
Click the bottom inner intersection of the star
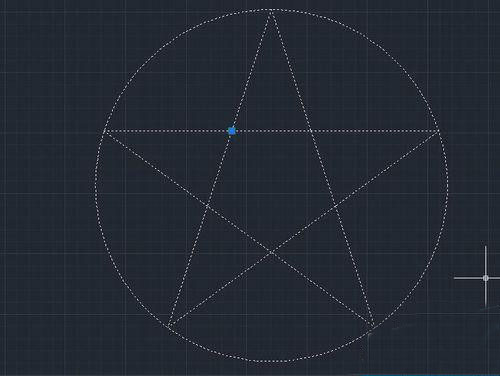271,253
